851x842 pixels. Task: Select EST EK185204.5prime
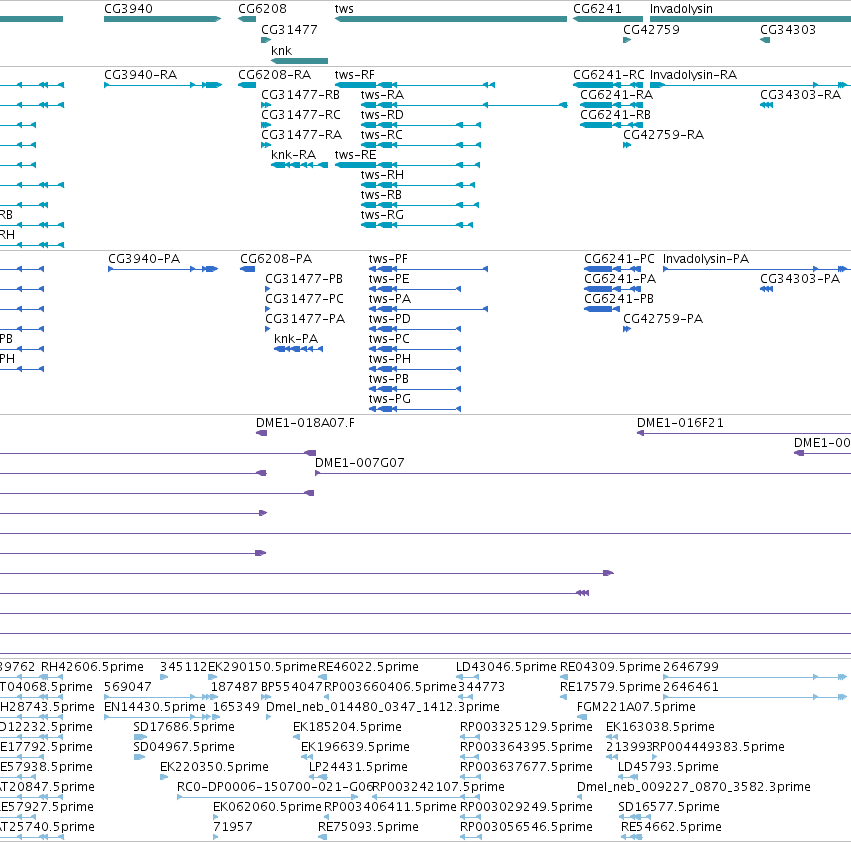click(x=347, y=727)
